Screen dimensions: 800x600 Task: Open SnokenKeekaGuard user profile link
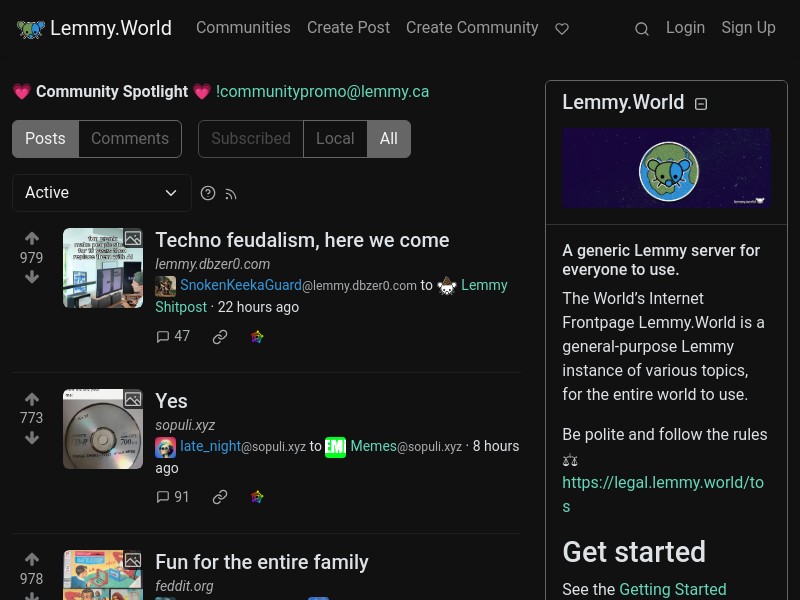pyautogui.click(x=241, y=285)
